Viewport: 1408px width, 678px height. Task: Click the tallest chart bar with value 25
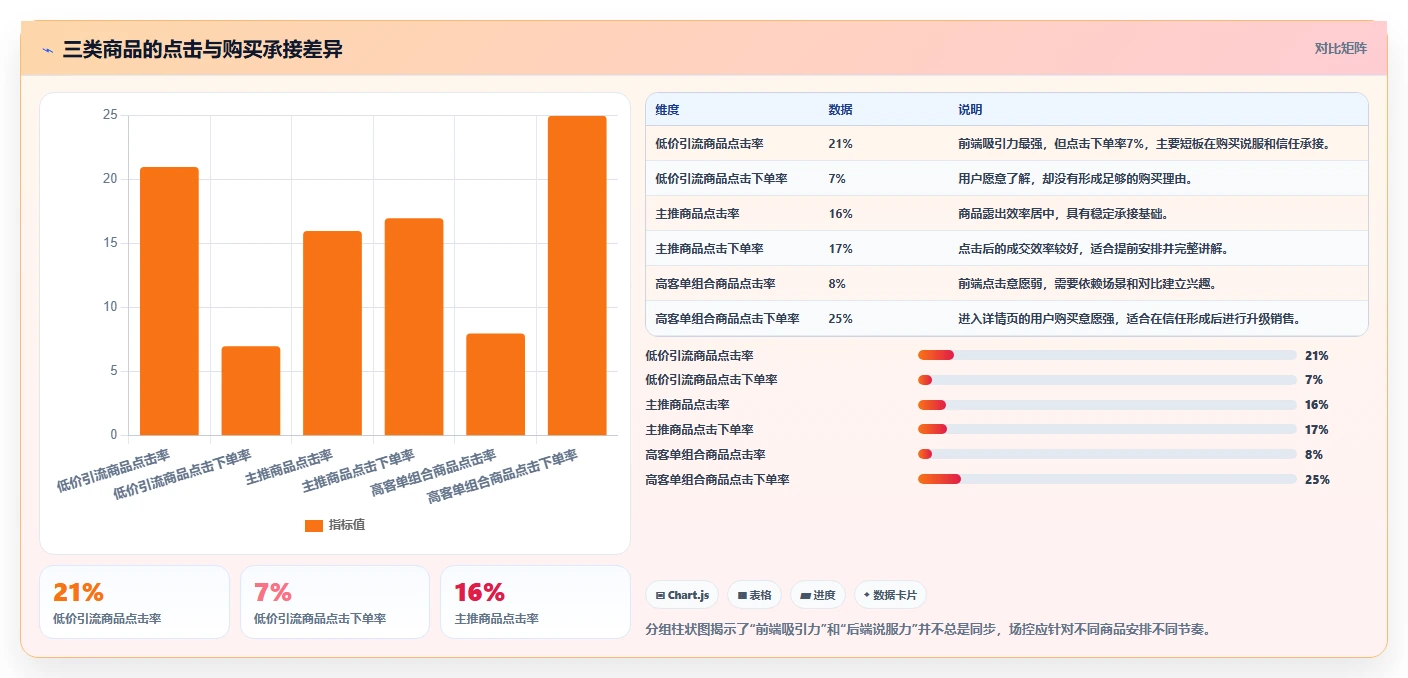pos(577,276)
